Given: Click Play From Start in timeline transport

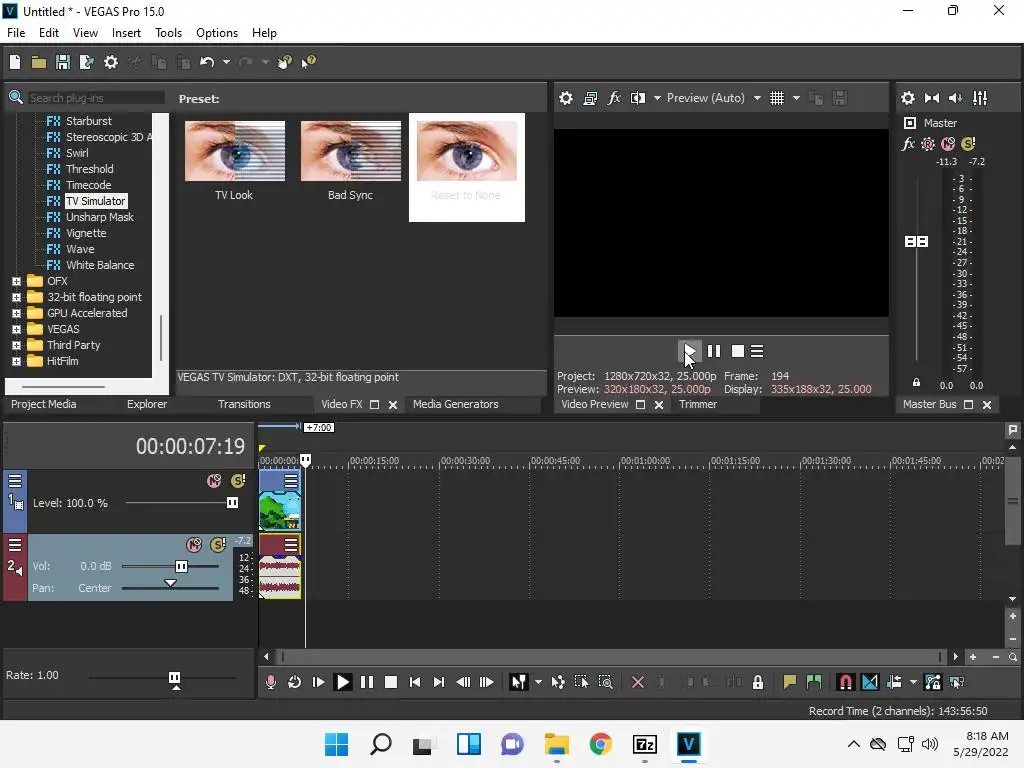Looking at the screenshot, I should tap(319, 682).
